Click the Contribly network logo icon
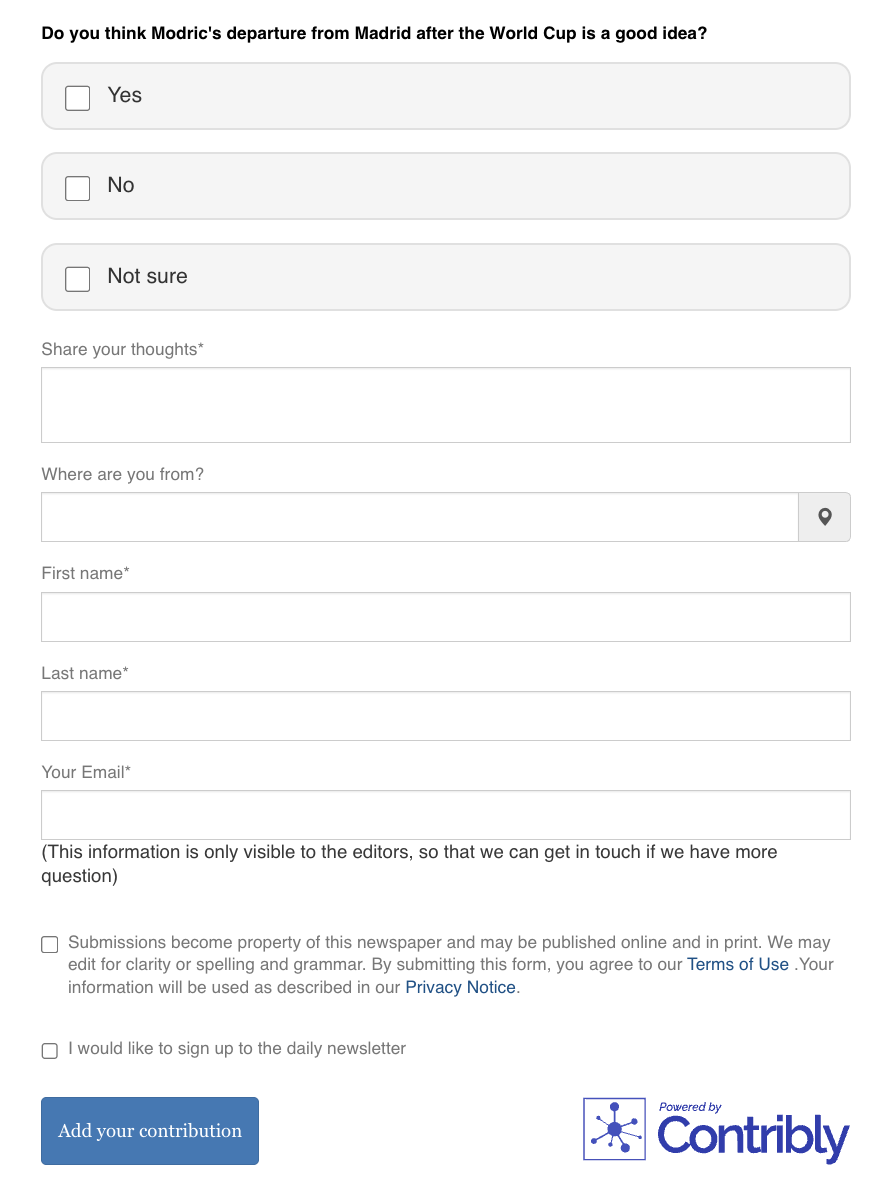 tap(614, 1129)
